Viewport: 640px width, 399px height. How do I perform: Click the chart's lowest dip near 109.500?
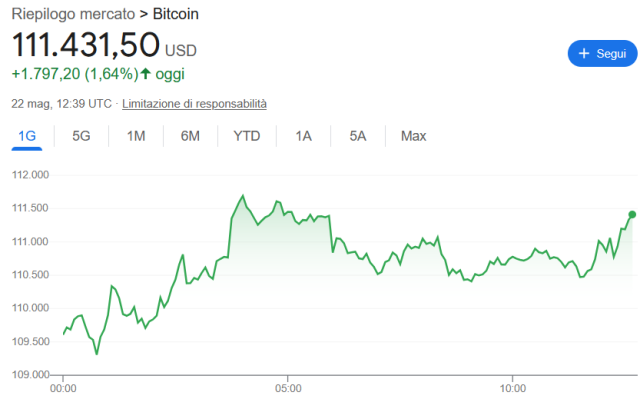[97, 354]
